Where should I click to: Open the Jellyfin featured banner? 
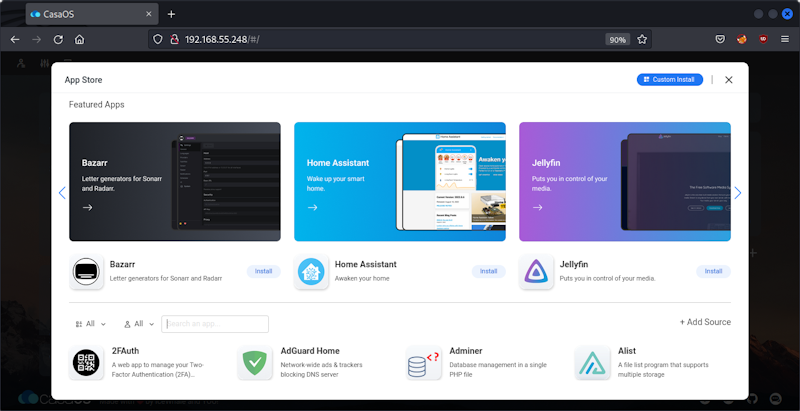click(x=624, y=182)
